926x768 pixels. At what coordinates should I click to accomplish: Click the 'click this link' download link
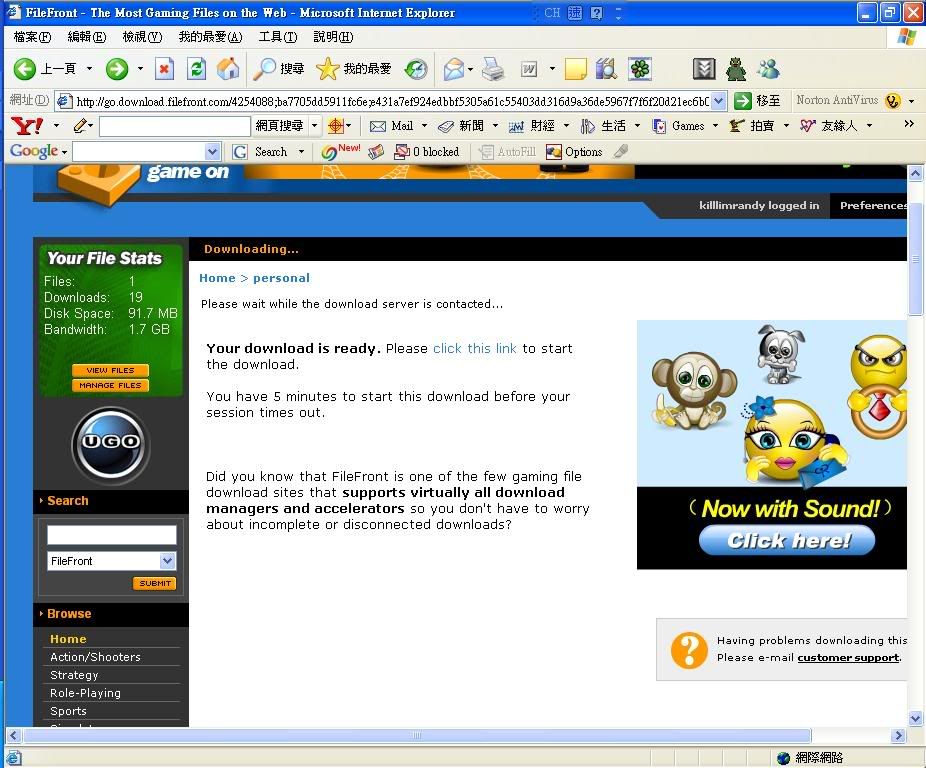pyautogui.click(x=475, y=349)
